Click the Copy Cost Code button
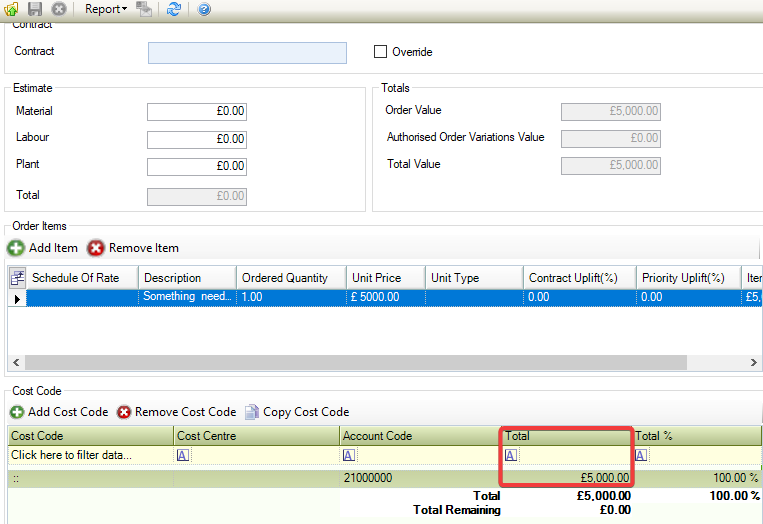 pyautogui.click(x=297, y=412)
